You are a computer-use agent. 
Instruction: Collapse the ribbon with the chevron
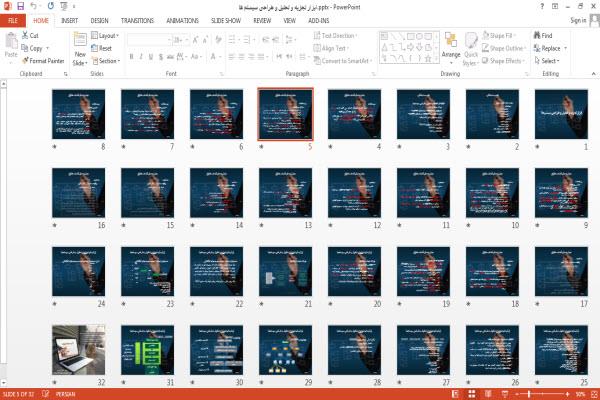tap(593, 73)
